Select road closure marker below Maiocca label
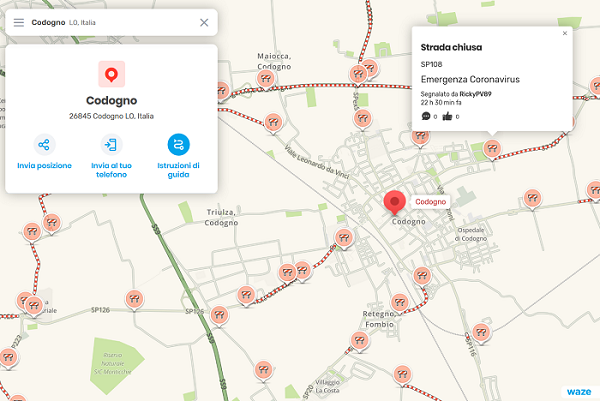The height and width of the screenshot is (401, 600). [265, 78]
